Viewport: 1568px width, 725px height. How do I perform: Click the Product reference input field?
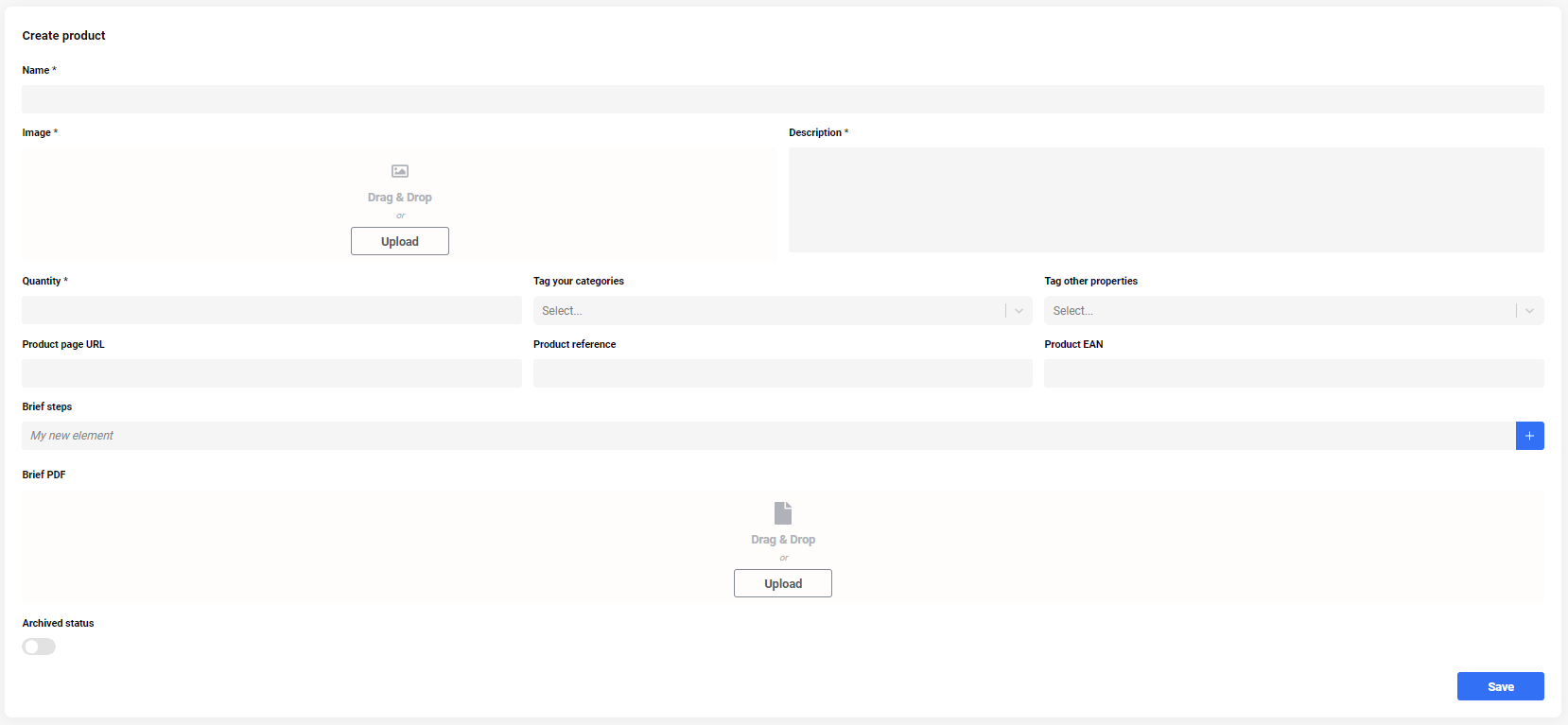[x=782, y=373]
